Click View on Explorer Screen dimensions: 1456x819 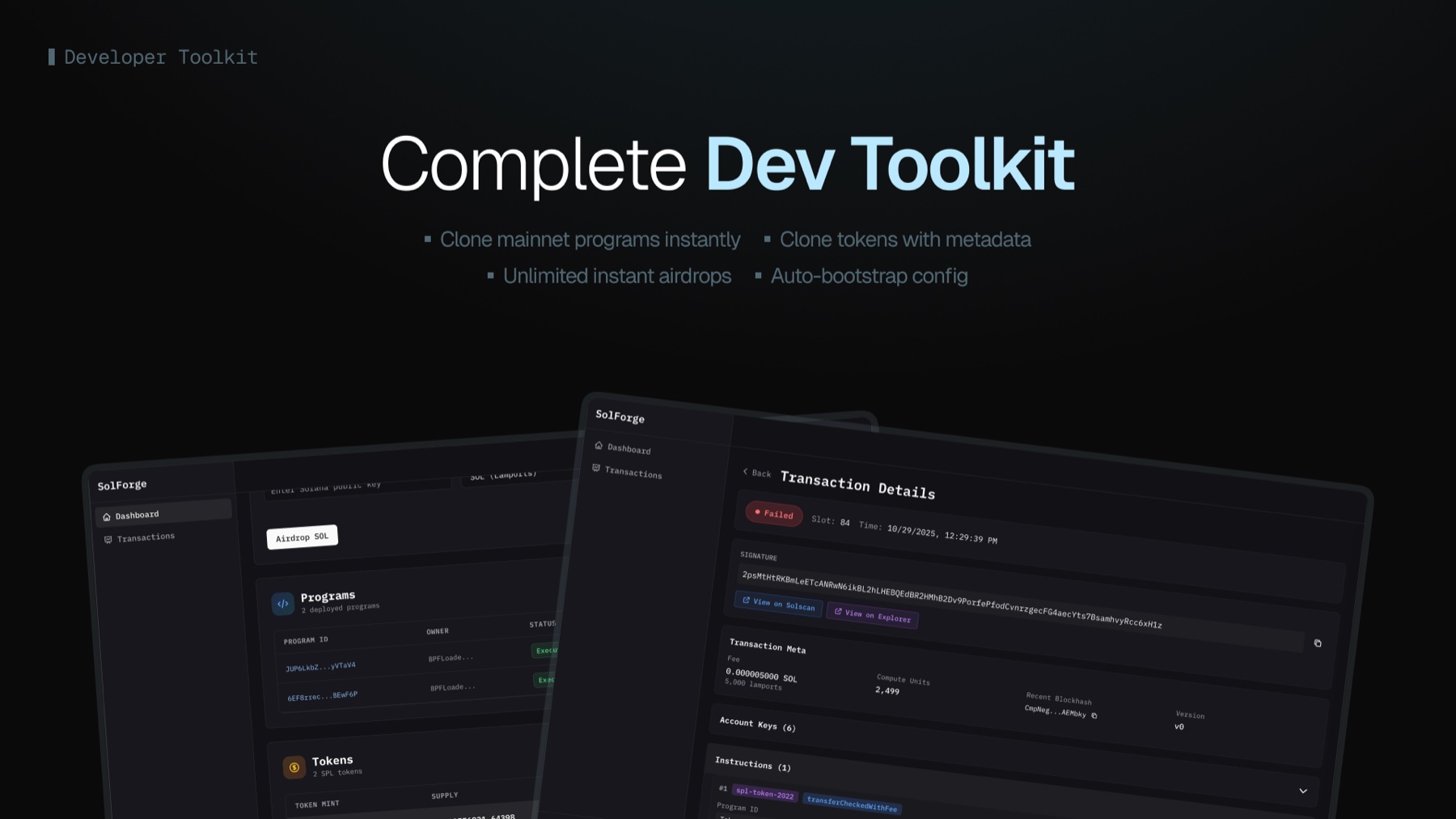872,615
